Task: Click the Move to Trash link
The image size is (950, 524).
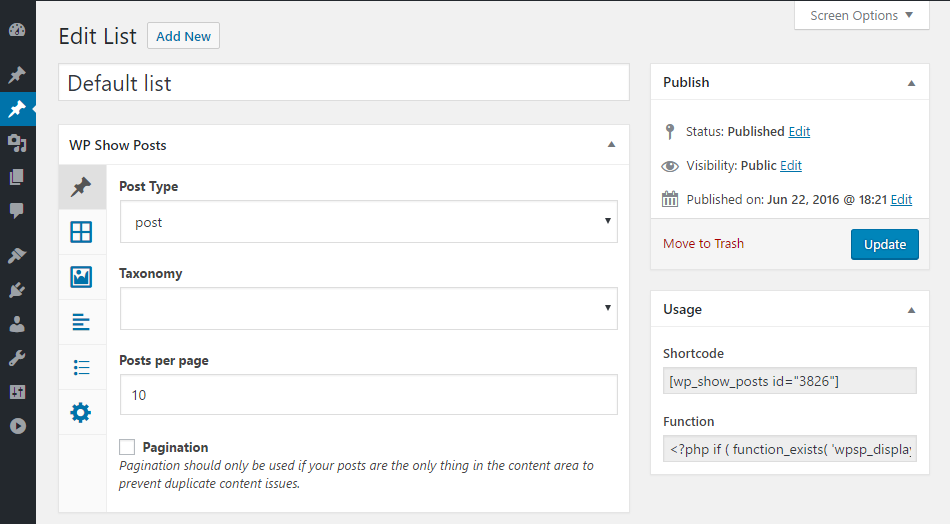Action: 703,243
